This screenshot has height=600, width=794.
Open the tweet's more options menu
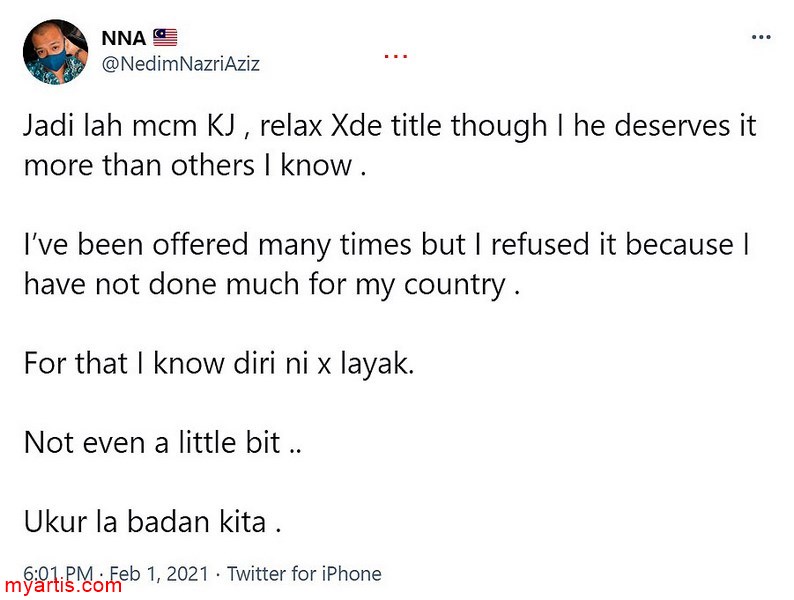click(762, 36)
